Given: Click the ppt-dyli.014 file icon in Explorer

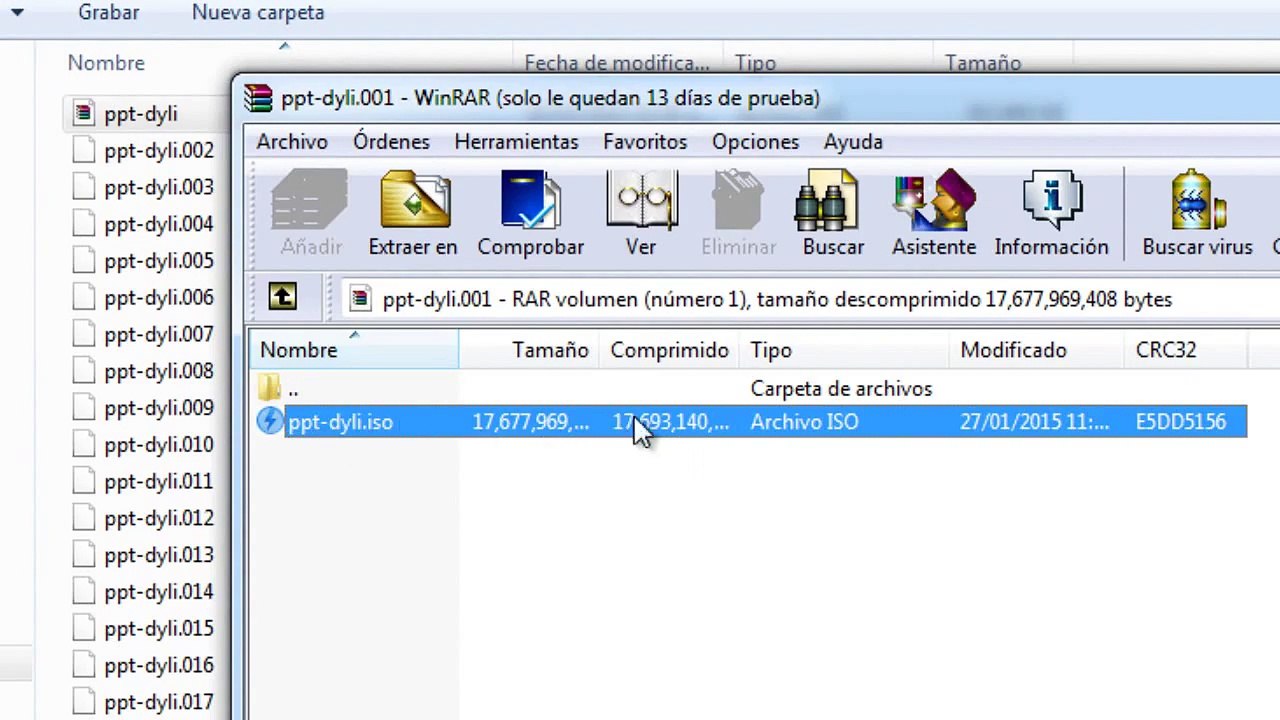Looking at the screenshot, I should (x=85, y=591).
